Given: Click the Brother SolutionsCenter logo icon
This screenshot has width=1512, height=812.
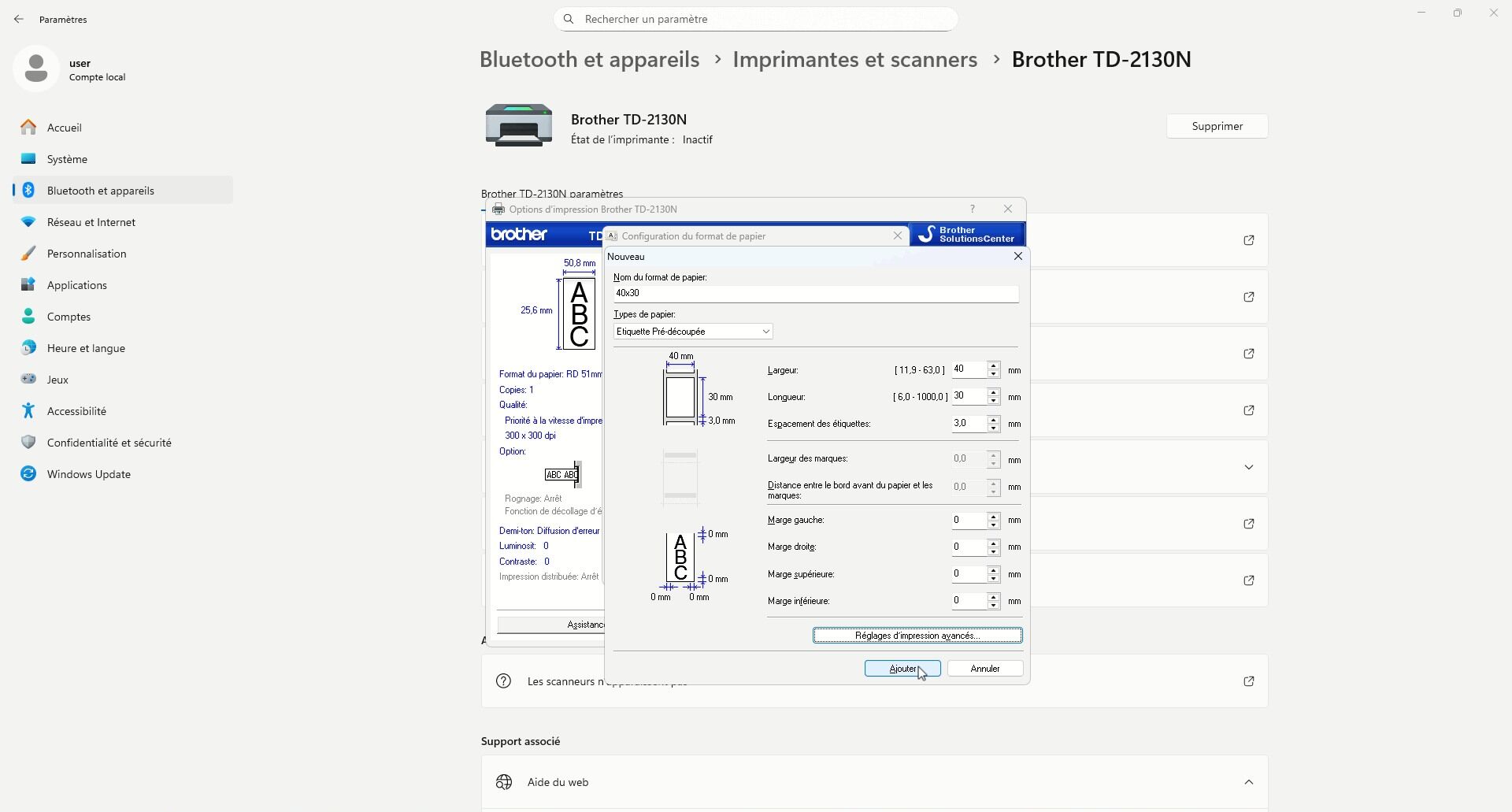Looking at the screenshot, I should coord(927,235).
